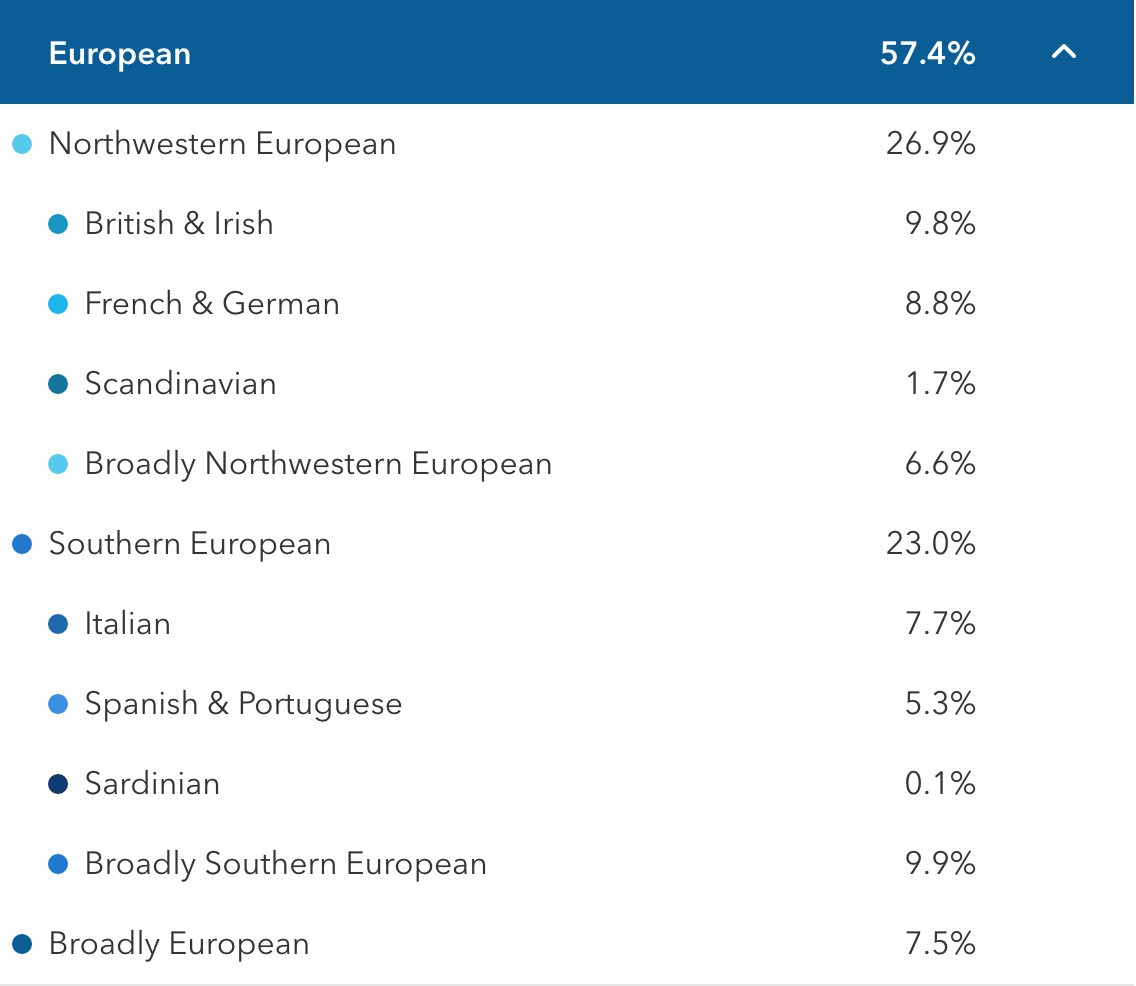Click the French & German color dot
This screenshot has height=986, width=1136.
click(x=58, y=304)
